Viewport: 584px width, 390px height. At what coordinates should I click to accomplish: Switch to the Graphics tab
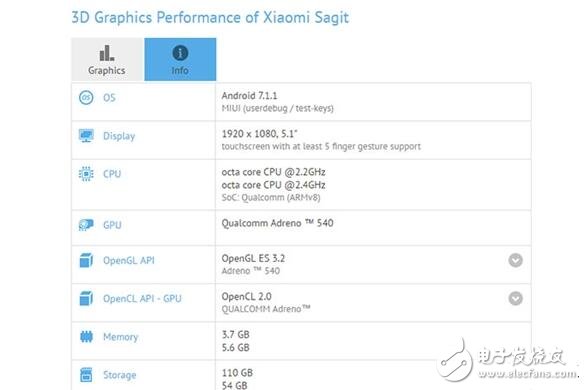pos(107,59)
